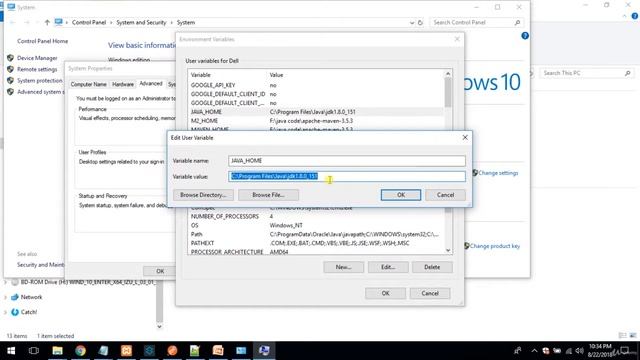The height and width of the screenshot is (360, 640).
Task: Open address bar history dropdown
Action: coord(412,23)
